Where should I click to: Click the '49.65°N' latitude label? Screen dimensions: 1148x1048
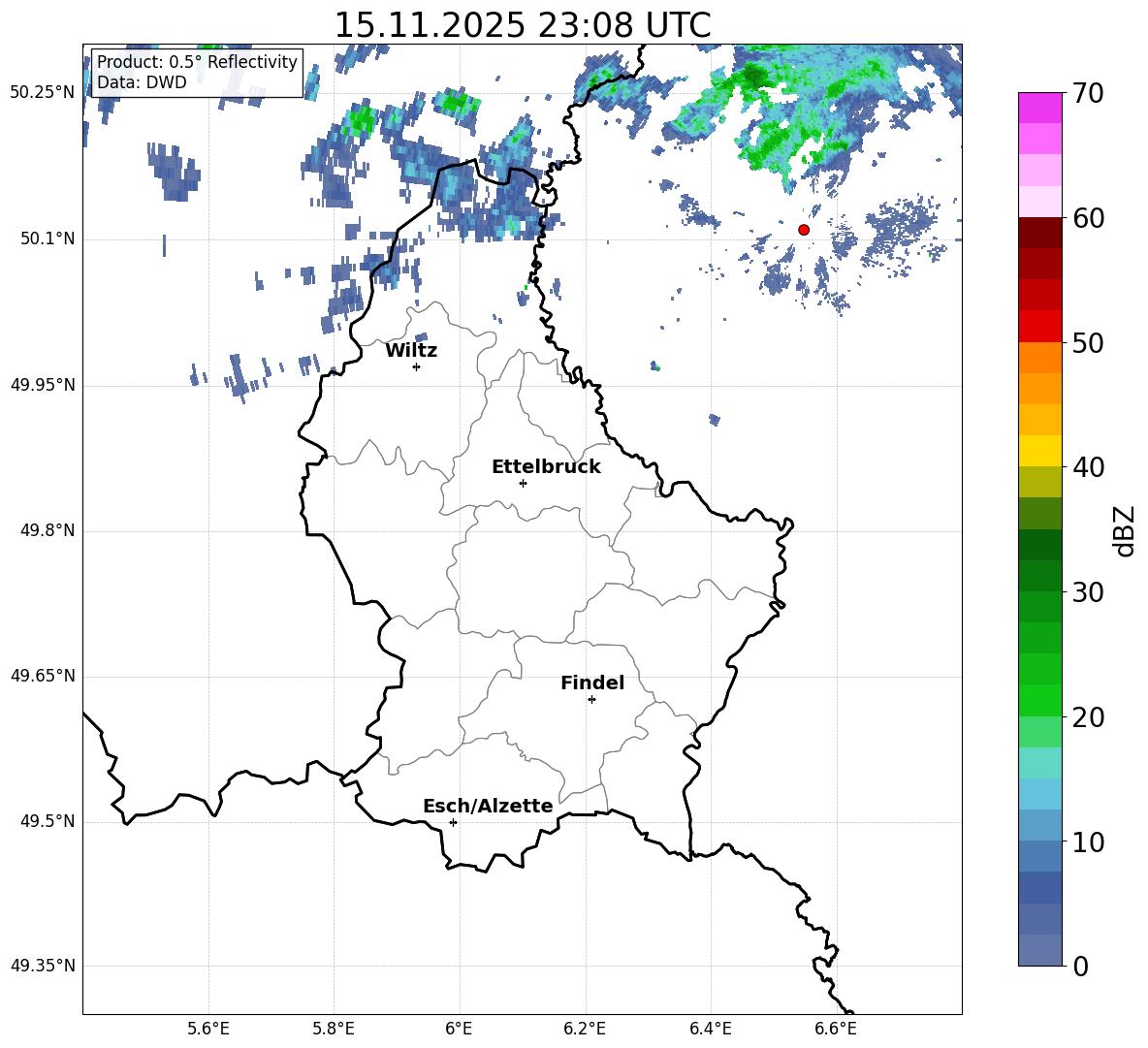43,676
